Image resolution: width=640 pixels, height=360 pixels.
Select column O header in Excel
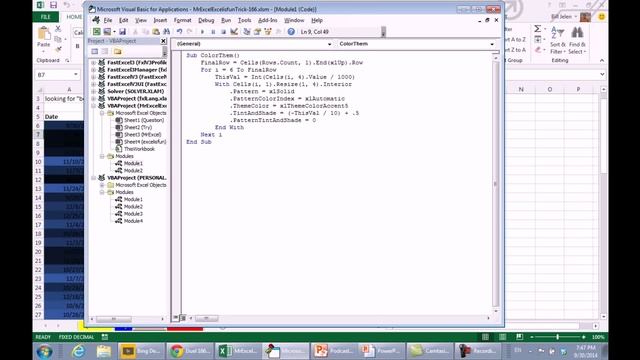(x=549, y=89)
